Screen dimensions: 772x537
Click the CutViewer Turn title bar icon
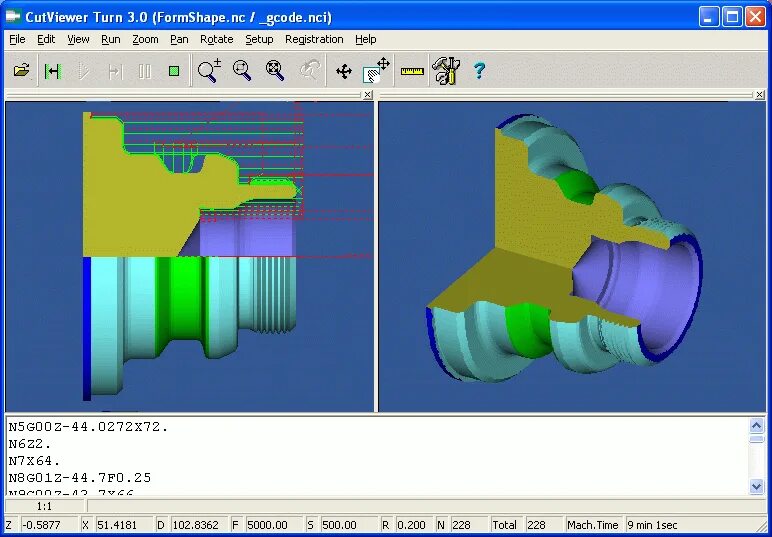(x=14, y=17)
